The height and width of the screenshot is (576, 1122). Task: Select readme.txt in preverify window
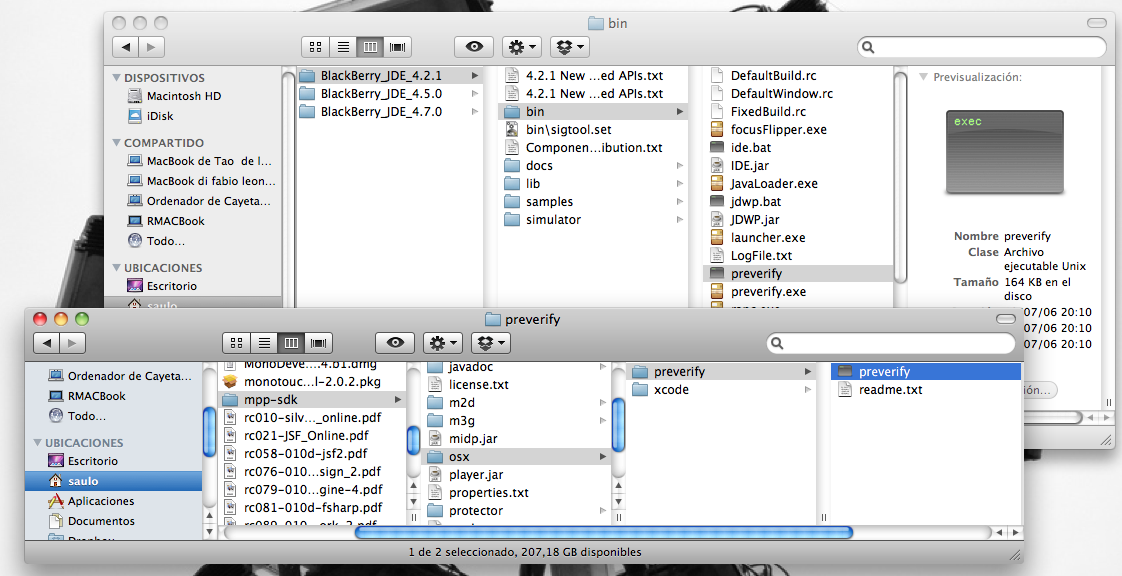point(927,390)
